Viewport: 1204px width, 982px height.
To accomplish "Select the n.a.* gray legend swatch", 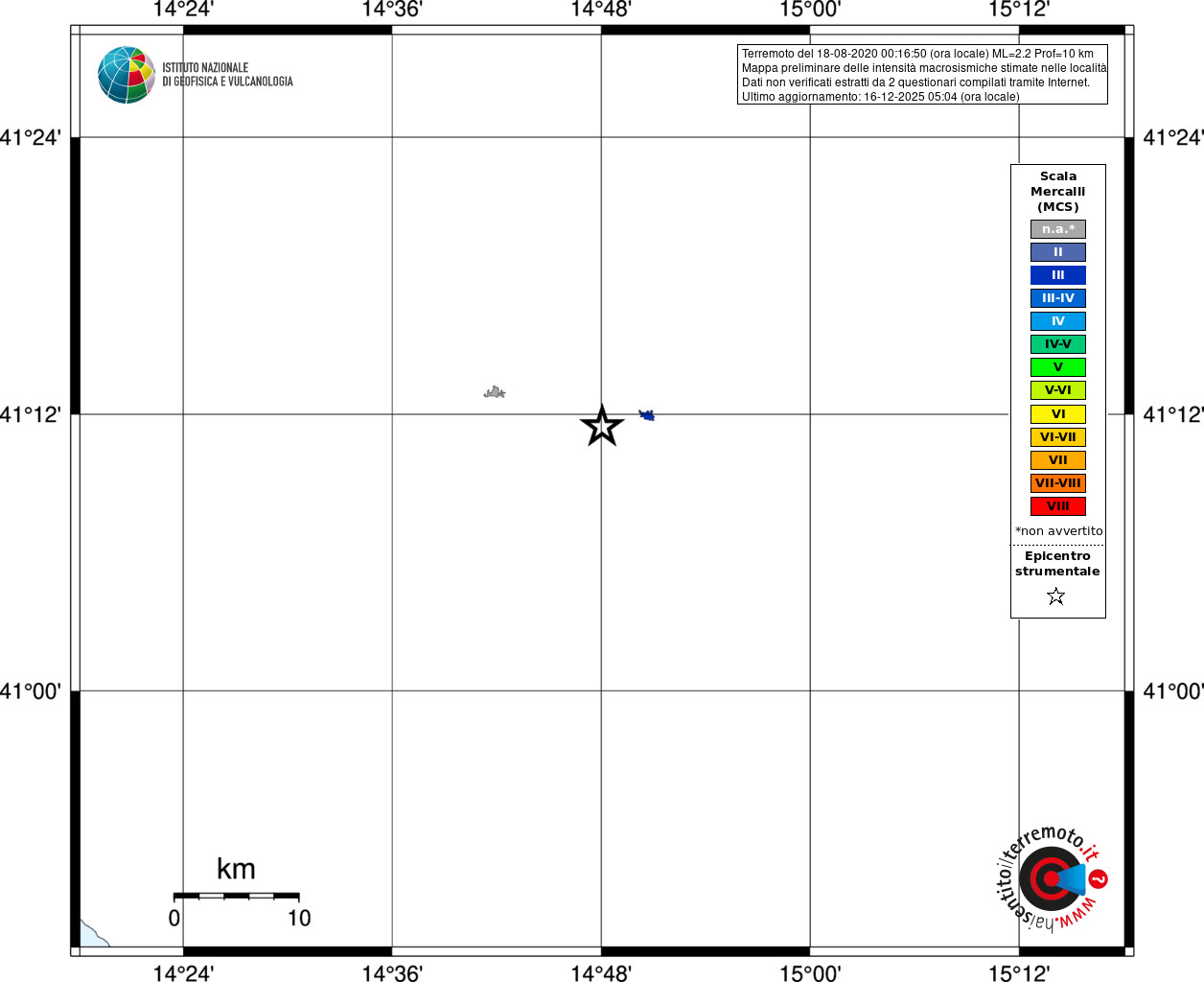I will [x=1058, y=229].
